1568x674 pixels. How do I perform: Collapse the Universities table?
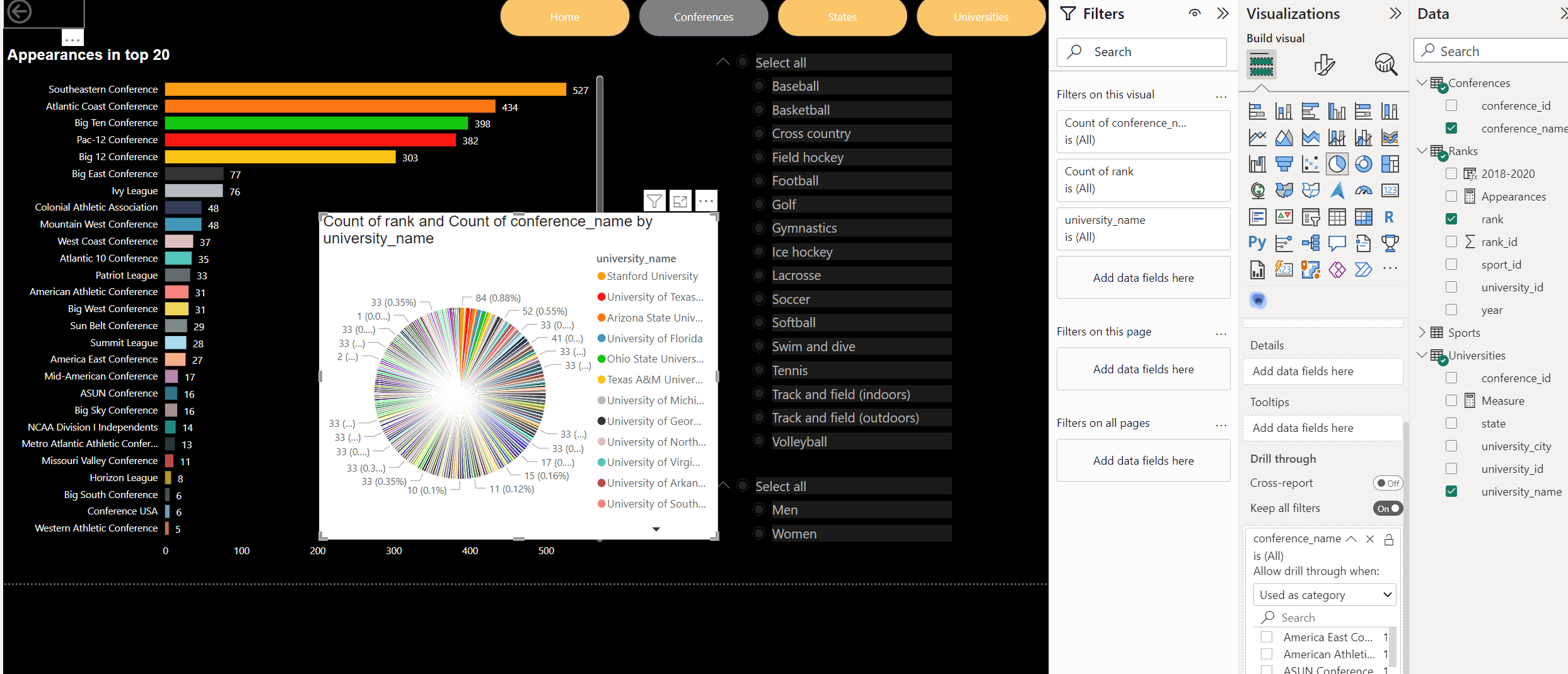1422,355
